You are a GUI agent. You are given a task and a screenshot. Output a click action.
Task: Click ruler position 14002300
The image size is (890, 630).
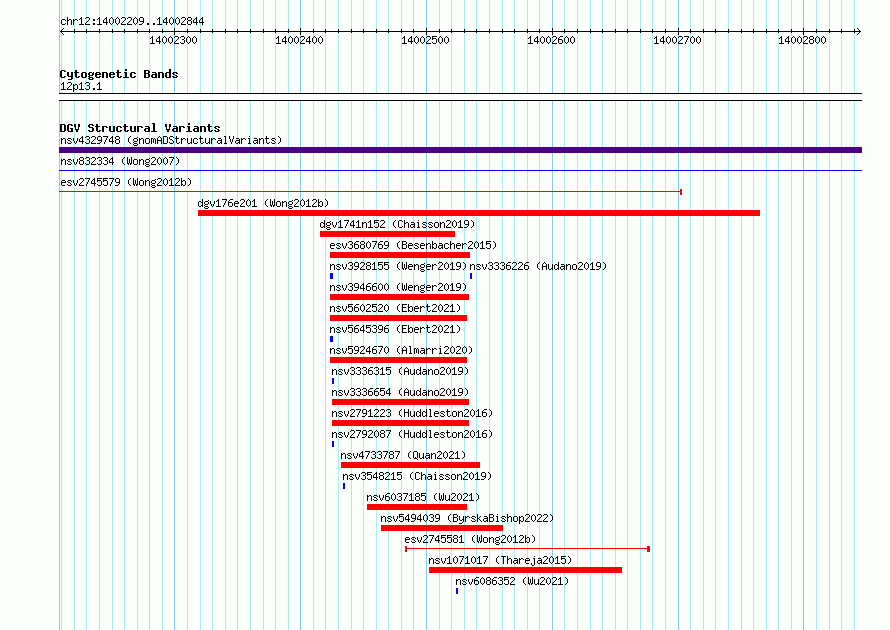pos(173,40)
